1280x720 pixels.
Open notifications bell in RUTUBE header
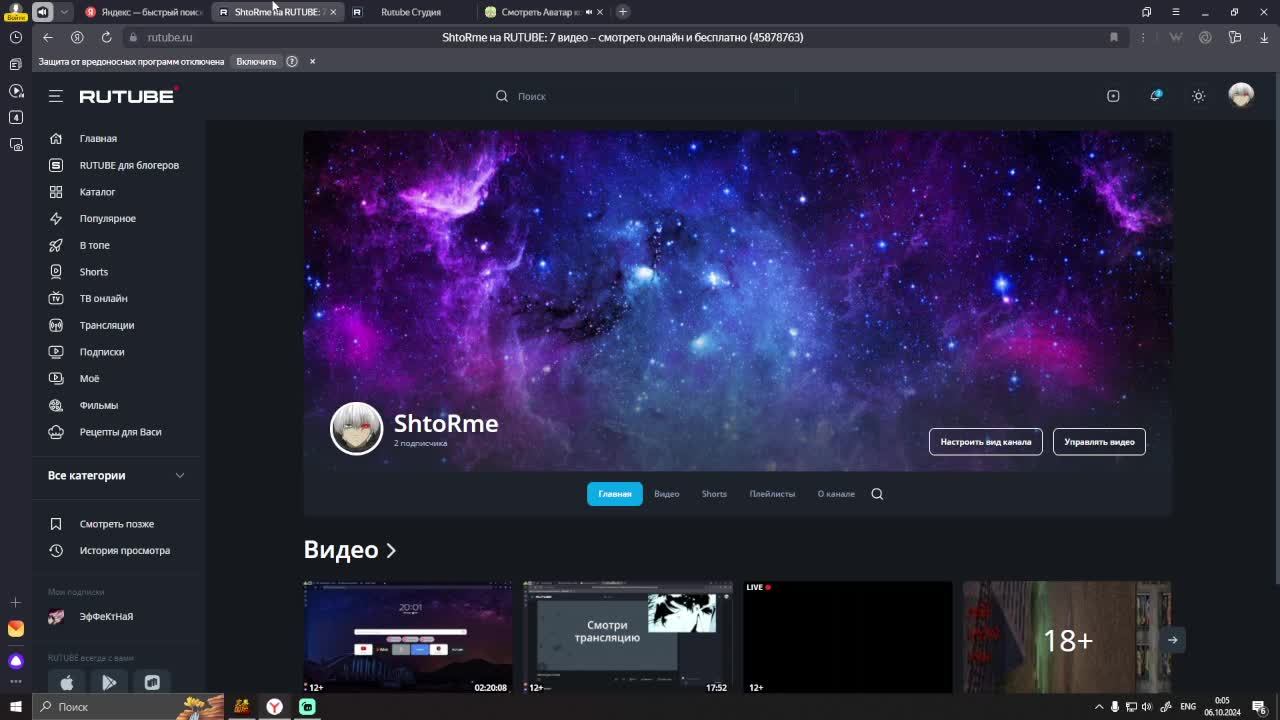pos(1156,96)
